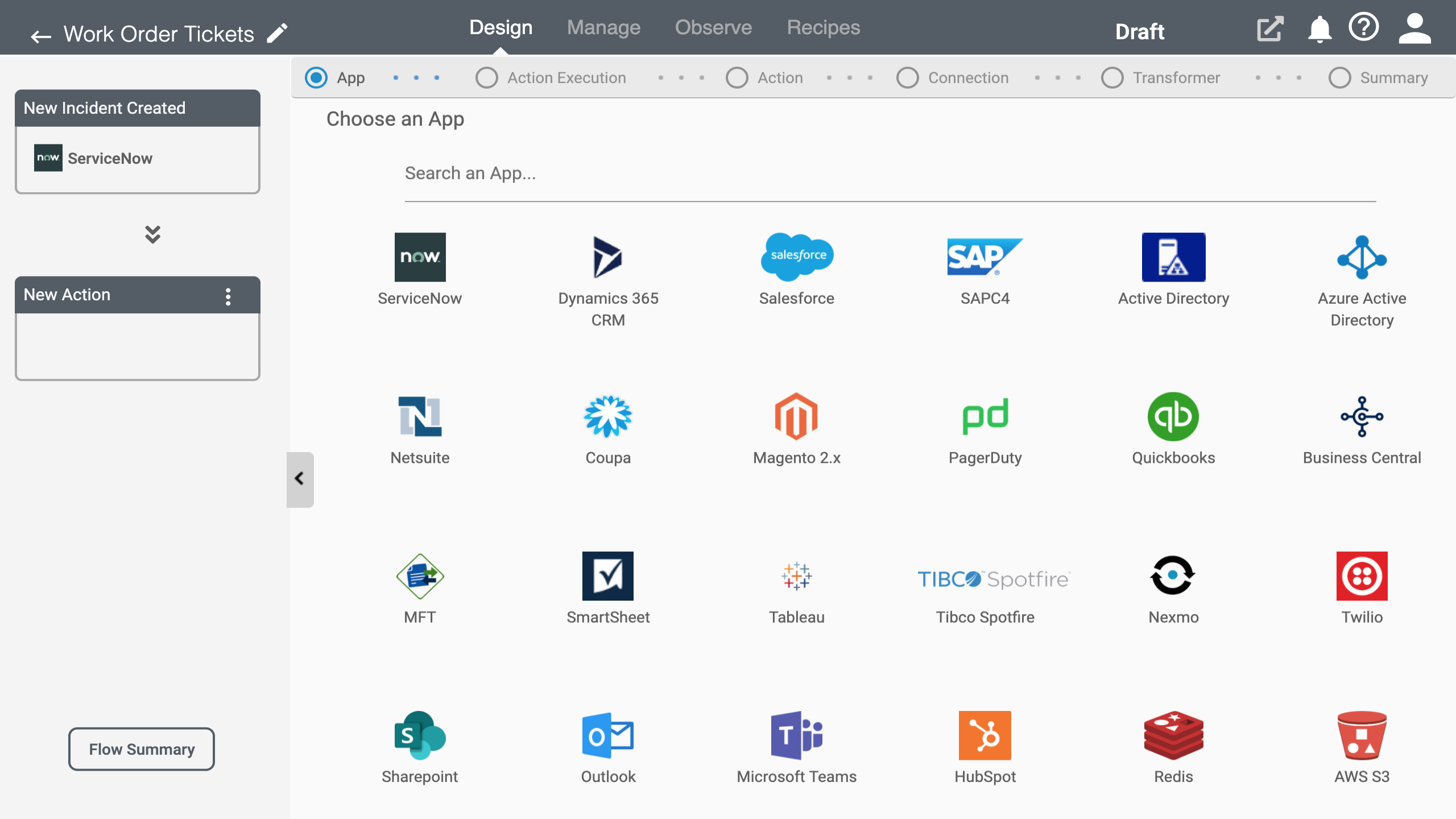Open the external link icon

point(1270,29)
